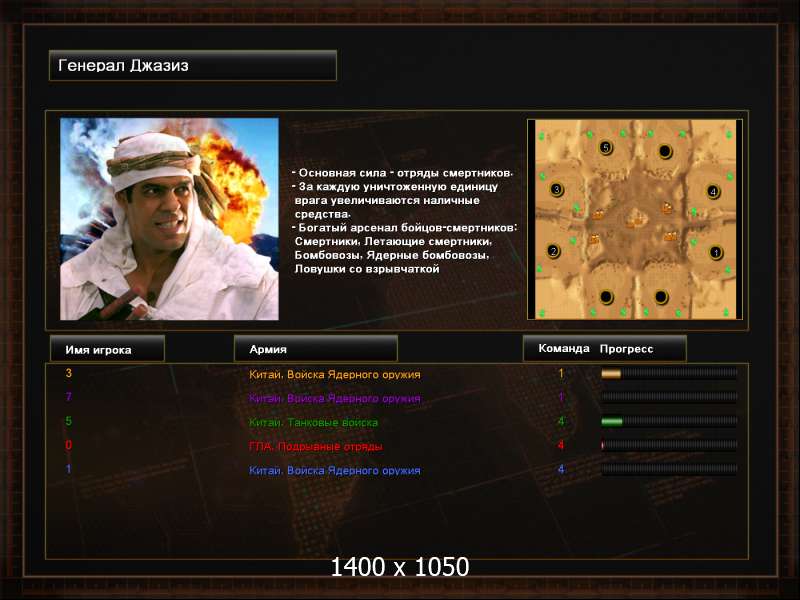
Task: Click start position 2 on the minimap
Action: (553, 251)
